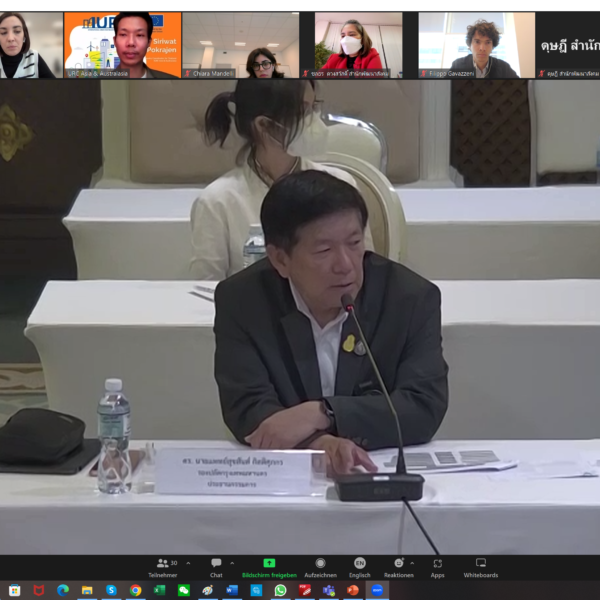Image resolution: width=600 pixels, height=600 pixels.
Task: Open PowerPoint from taskbar
Action: [x=353, y=590]
